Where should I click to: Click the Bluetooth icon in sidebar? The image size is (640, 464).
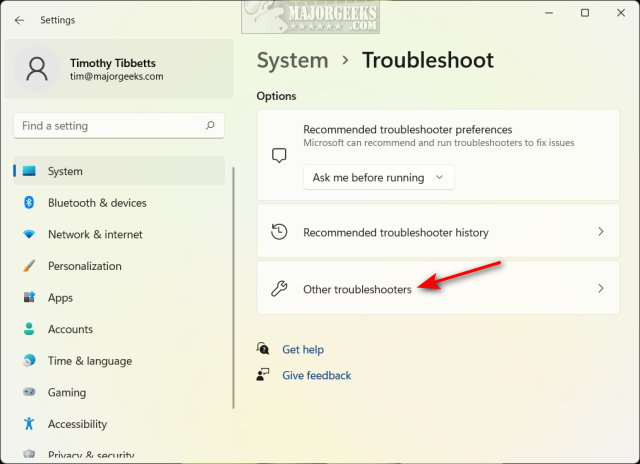tap(29, 202)
